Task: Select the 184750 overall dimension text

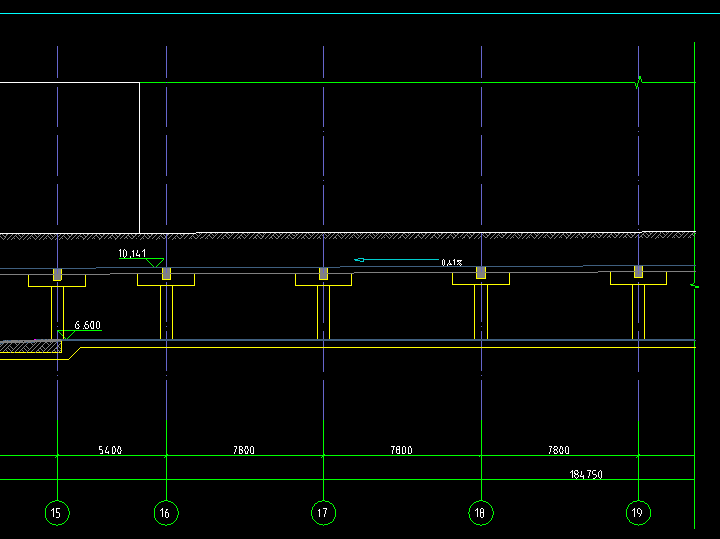Action: pyautogui.click(x=586, y=474)
